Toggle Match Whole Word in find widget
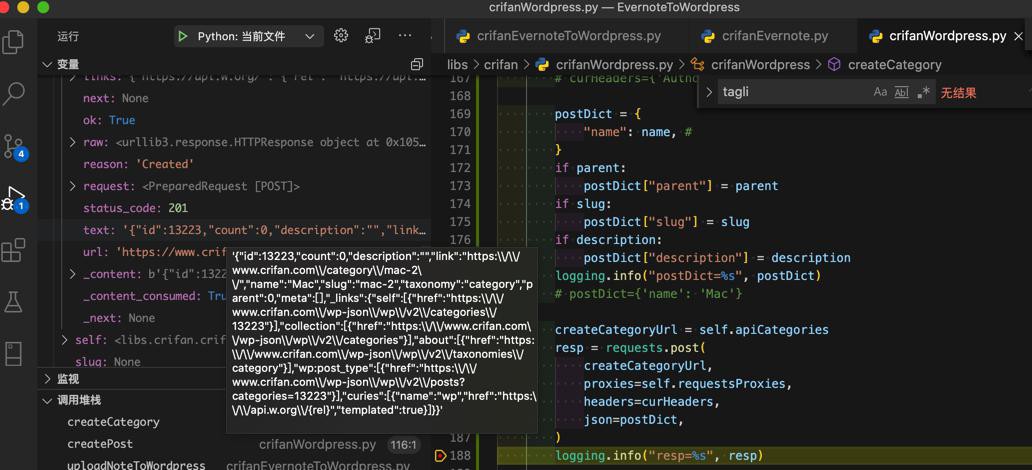 click(x=902, y=93)
